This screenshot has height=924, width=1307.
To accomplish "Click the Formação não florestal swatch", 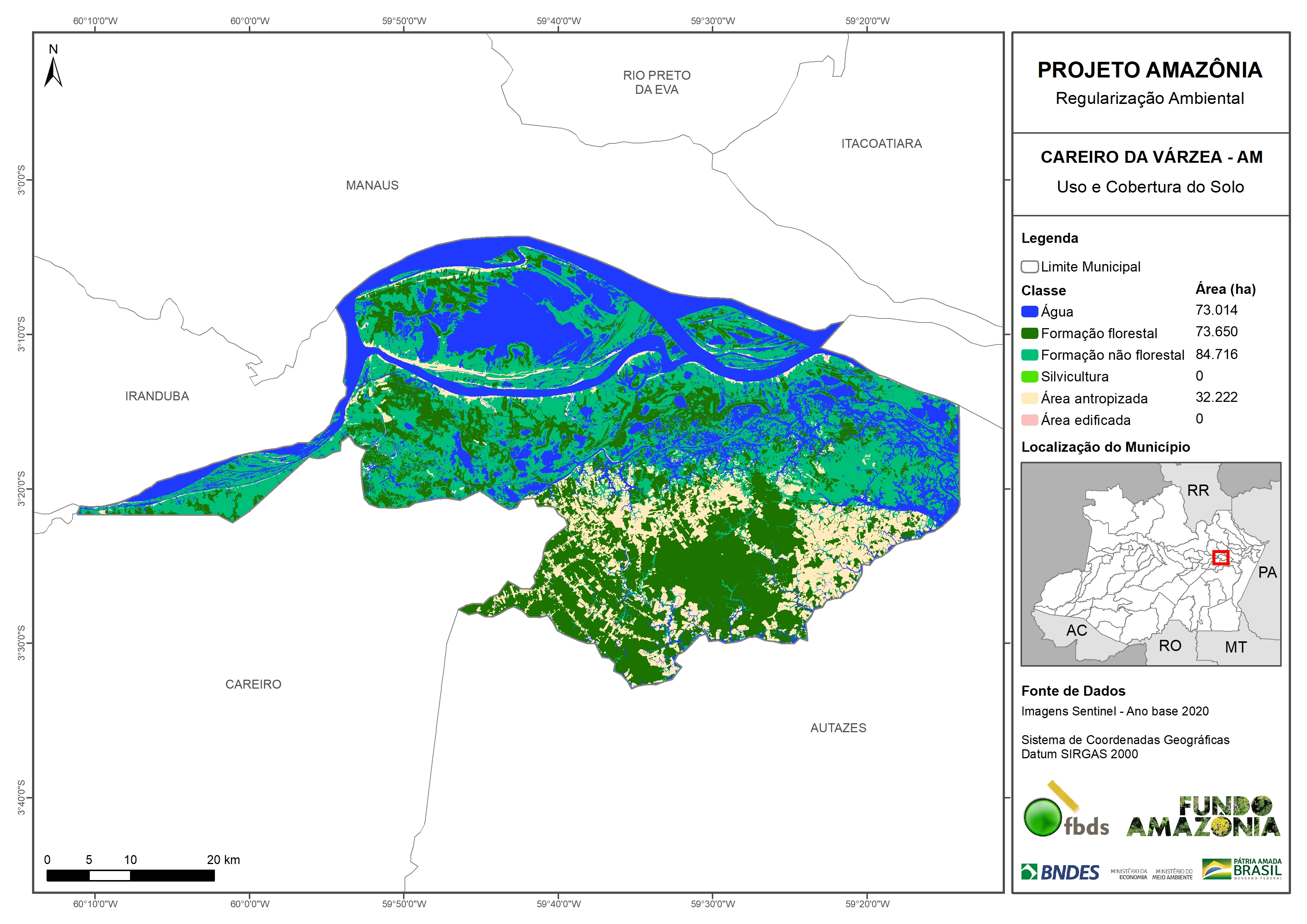I will click(x=1029, y=355).
